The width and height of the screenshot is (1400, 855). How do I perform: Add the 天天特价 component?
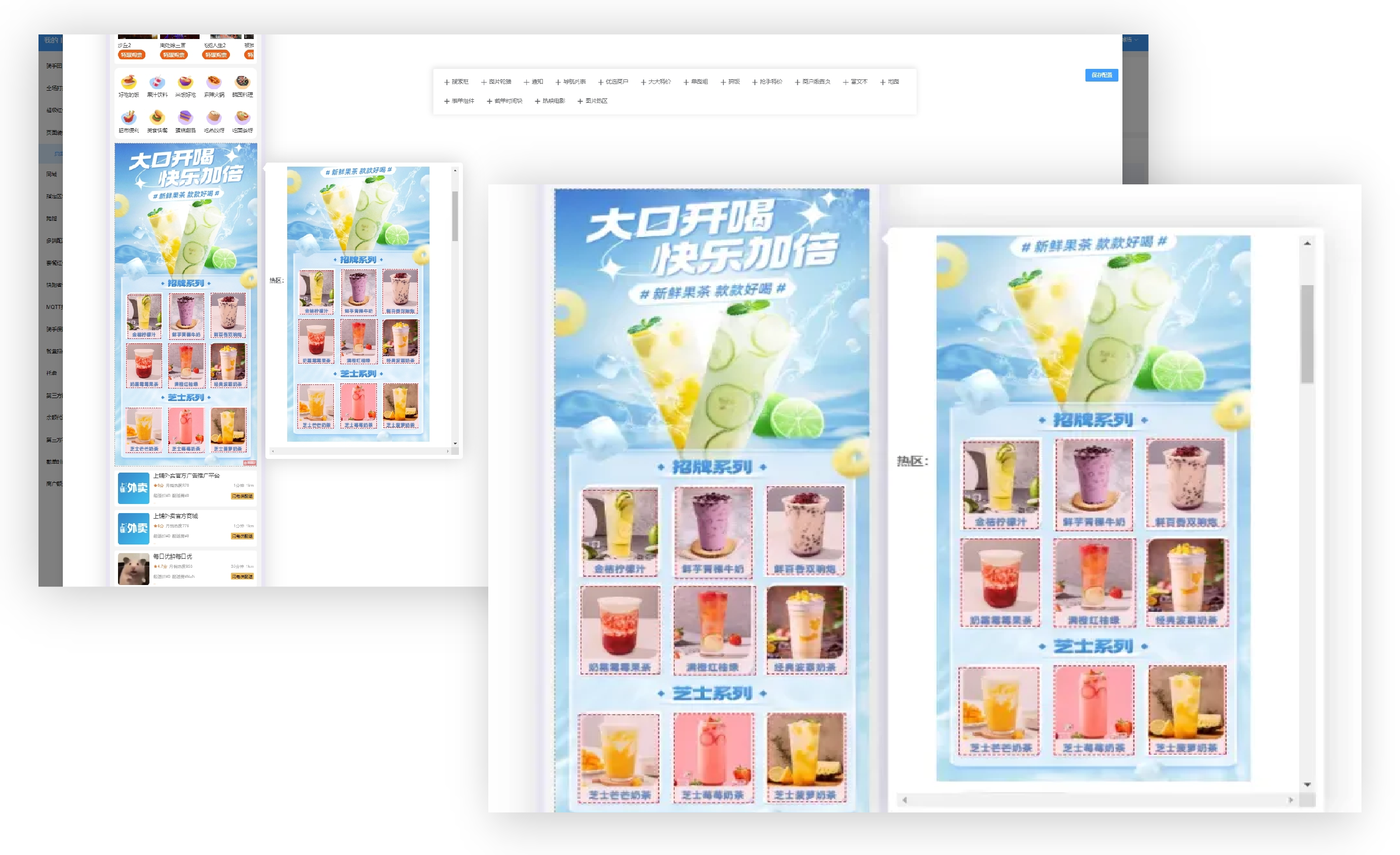(656, 82)
